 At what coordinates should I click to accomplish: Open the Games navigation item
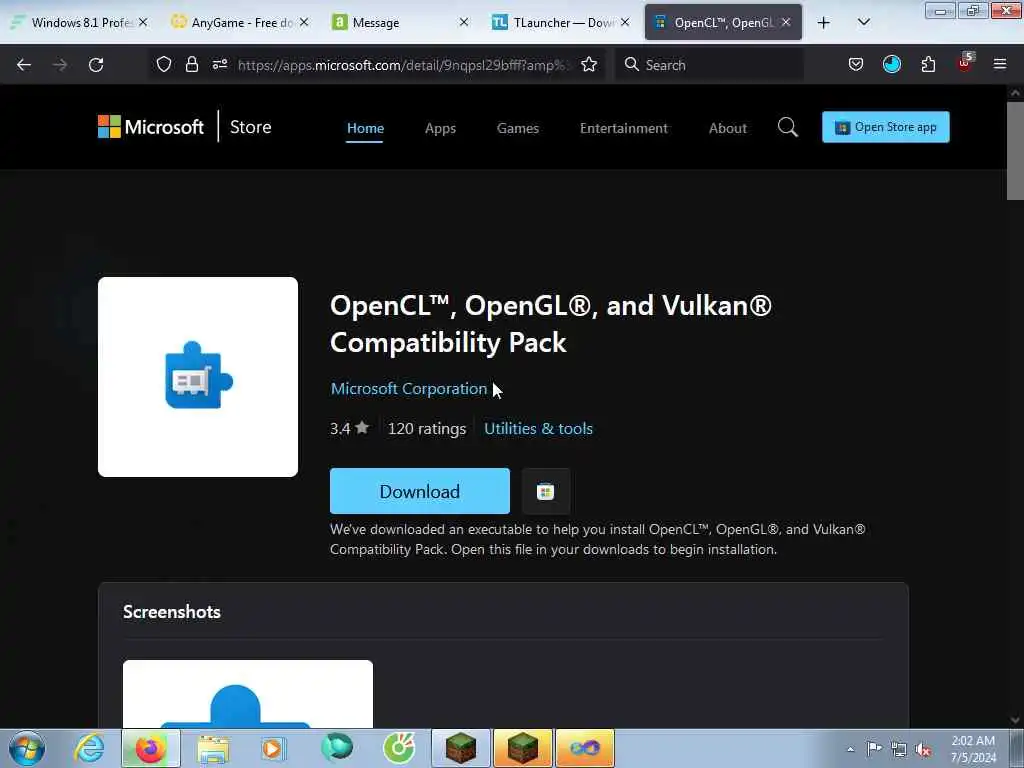tap(518, 128)
